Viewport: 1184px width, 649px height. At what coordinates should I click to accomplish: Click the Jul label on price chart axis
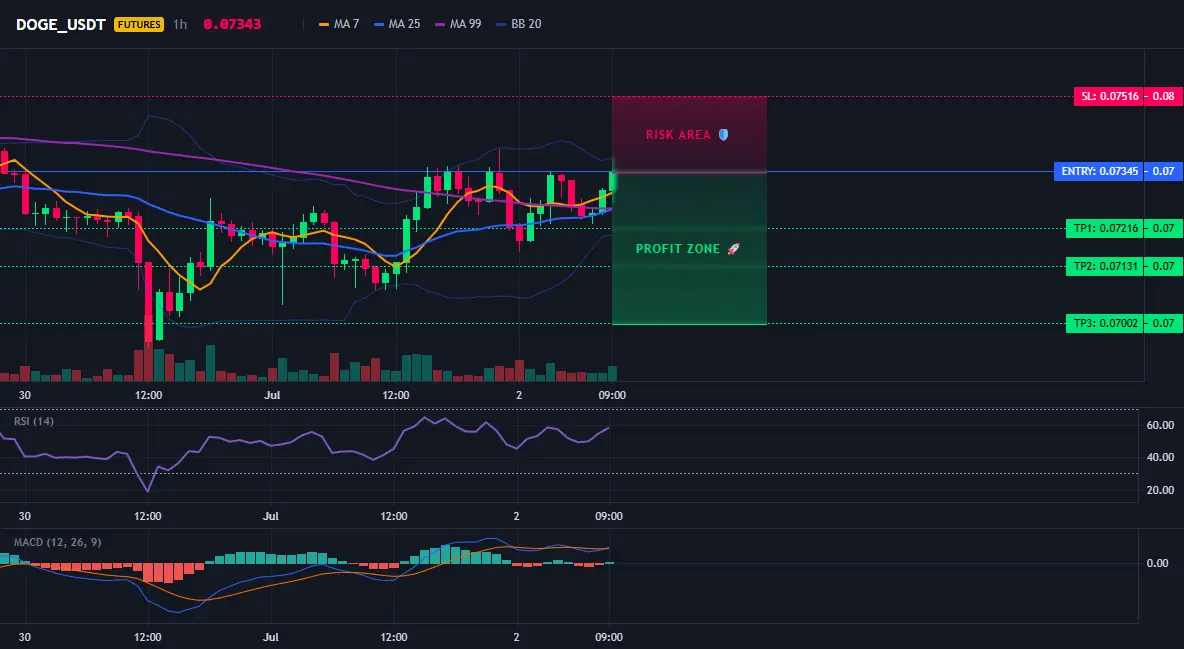[x=273, y=395]
